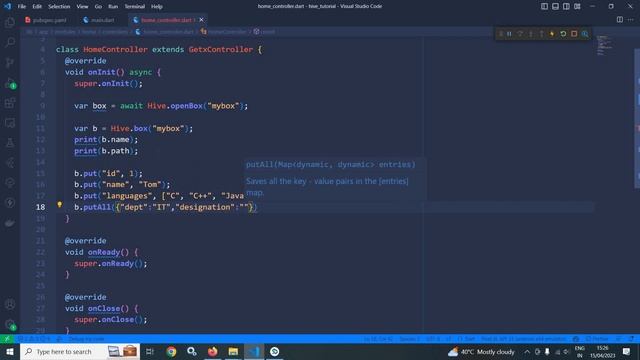Image resolution: width=640 pixels, height=360 pixels.
Task: Click 'openBox' method call in code
Action: pos(187,106)
